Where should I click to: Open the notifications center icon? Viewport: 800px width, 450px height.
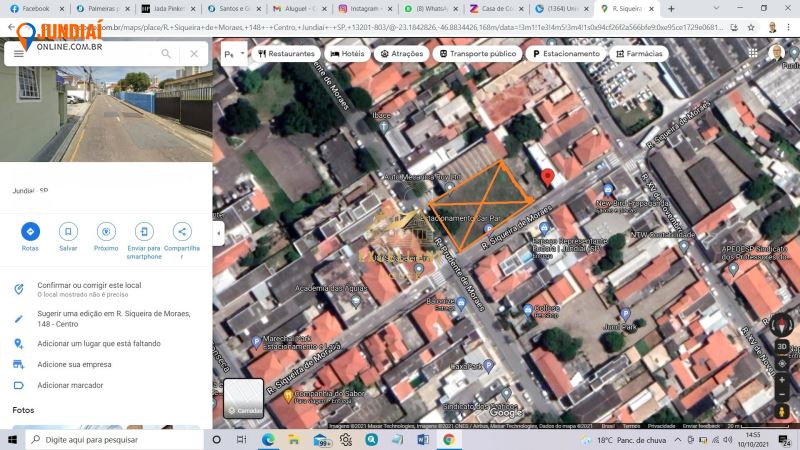coord(784,440)
